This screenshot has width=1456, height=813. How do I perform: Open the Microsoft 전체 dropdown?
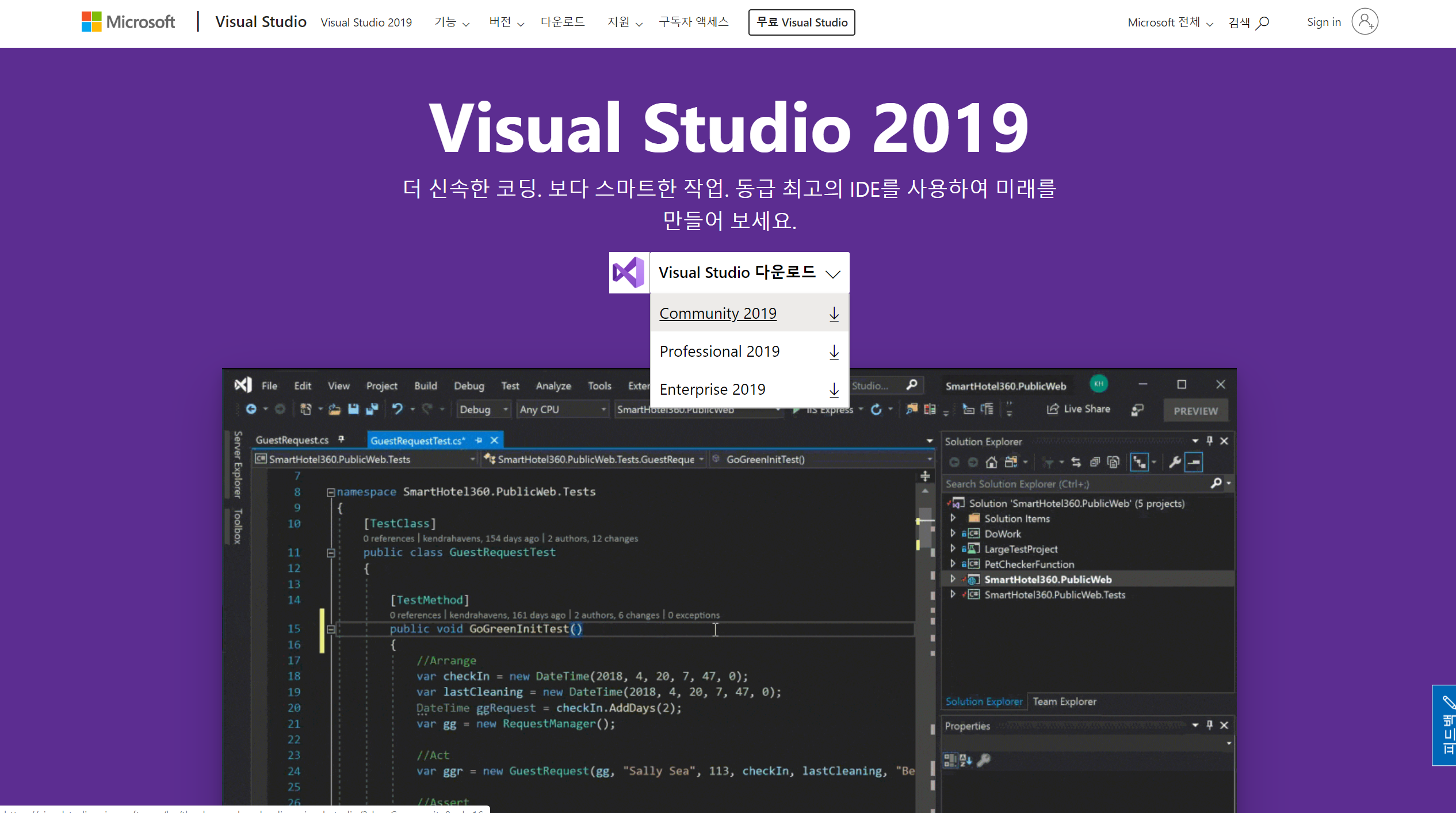(1170, 22)
